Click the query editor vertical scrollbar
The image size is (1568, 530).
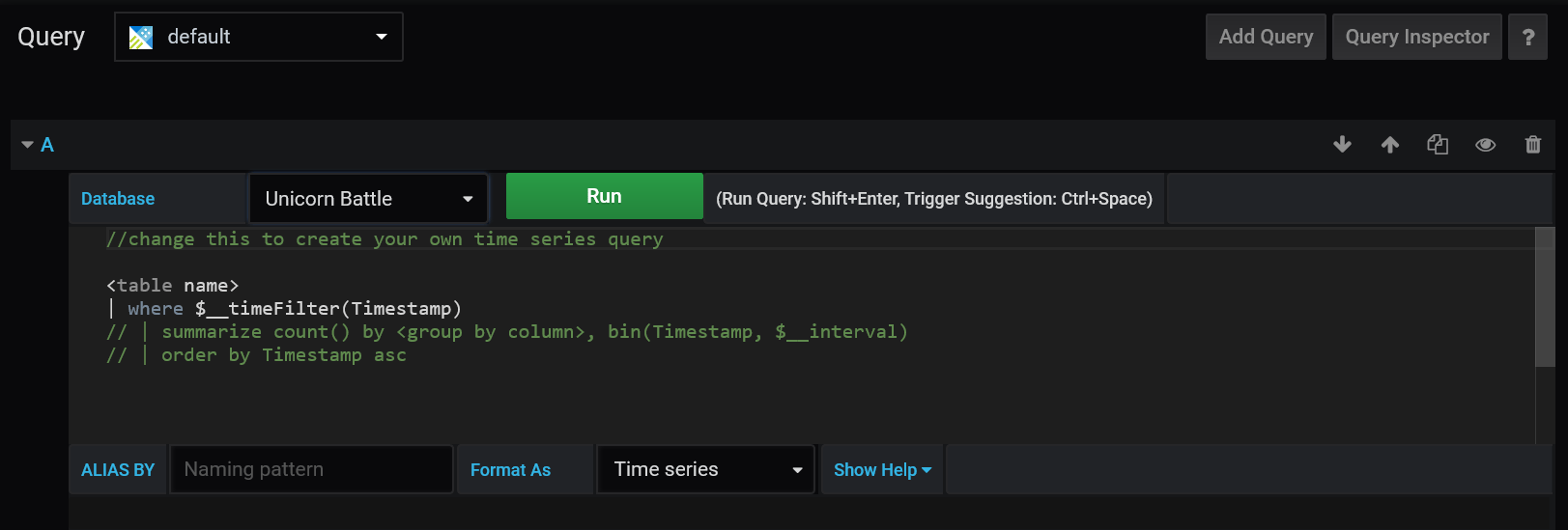click(x=1545, y=297)
